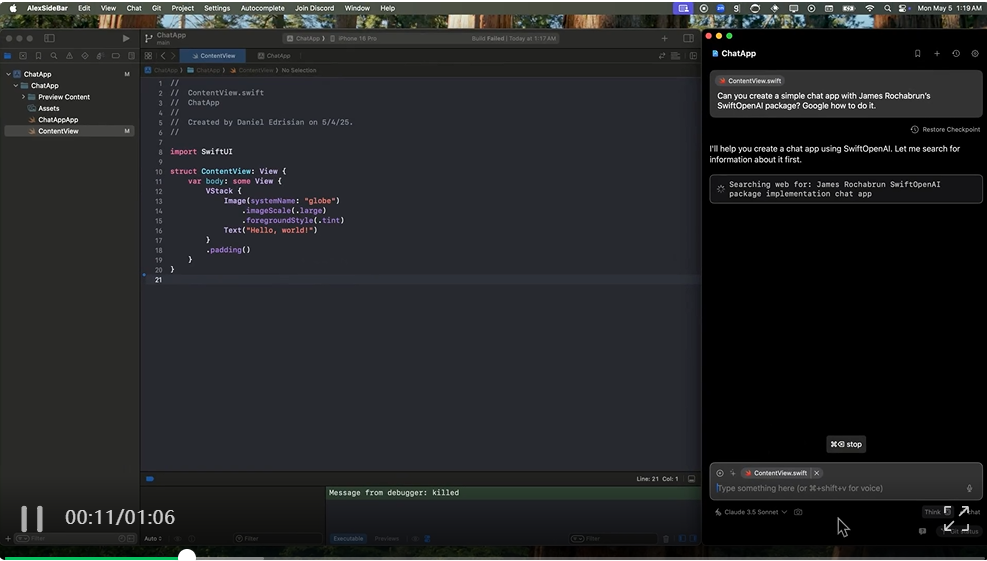This screenshot has height=561, width=987.
Task: Open the AI sidebar settings gear
Action: (x=975, y=54)
